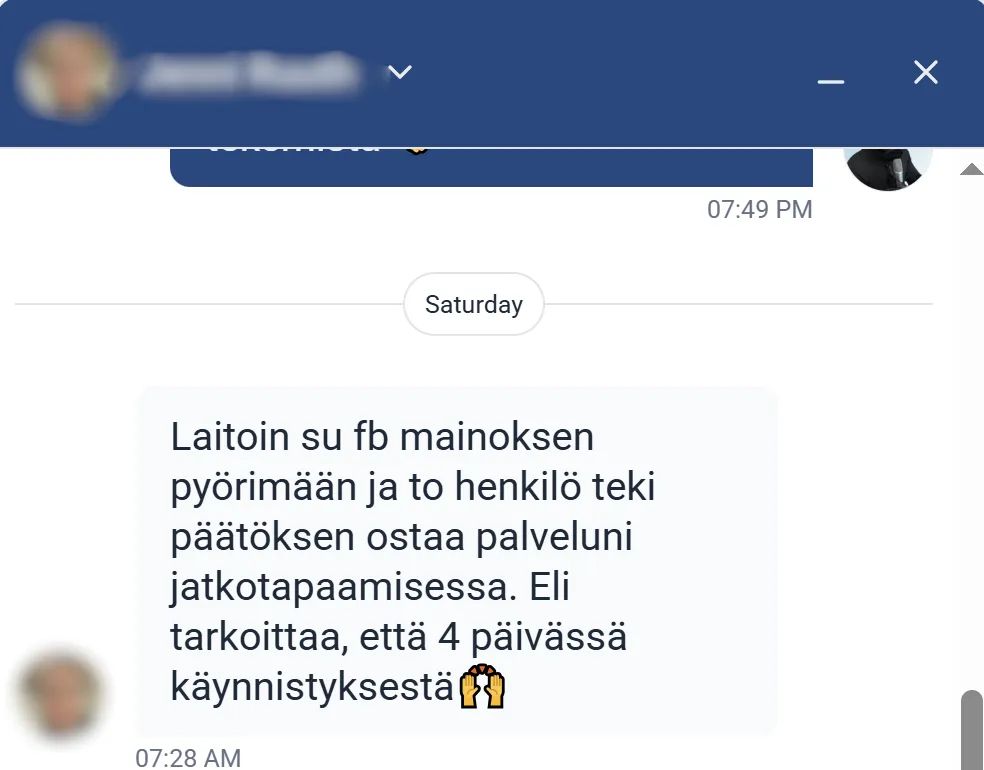Select the Saturday date separator pill
The image size is (984, 770).
tap(474, 304)
